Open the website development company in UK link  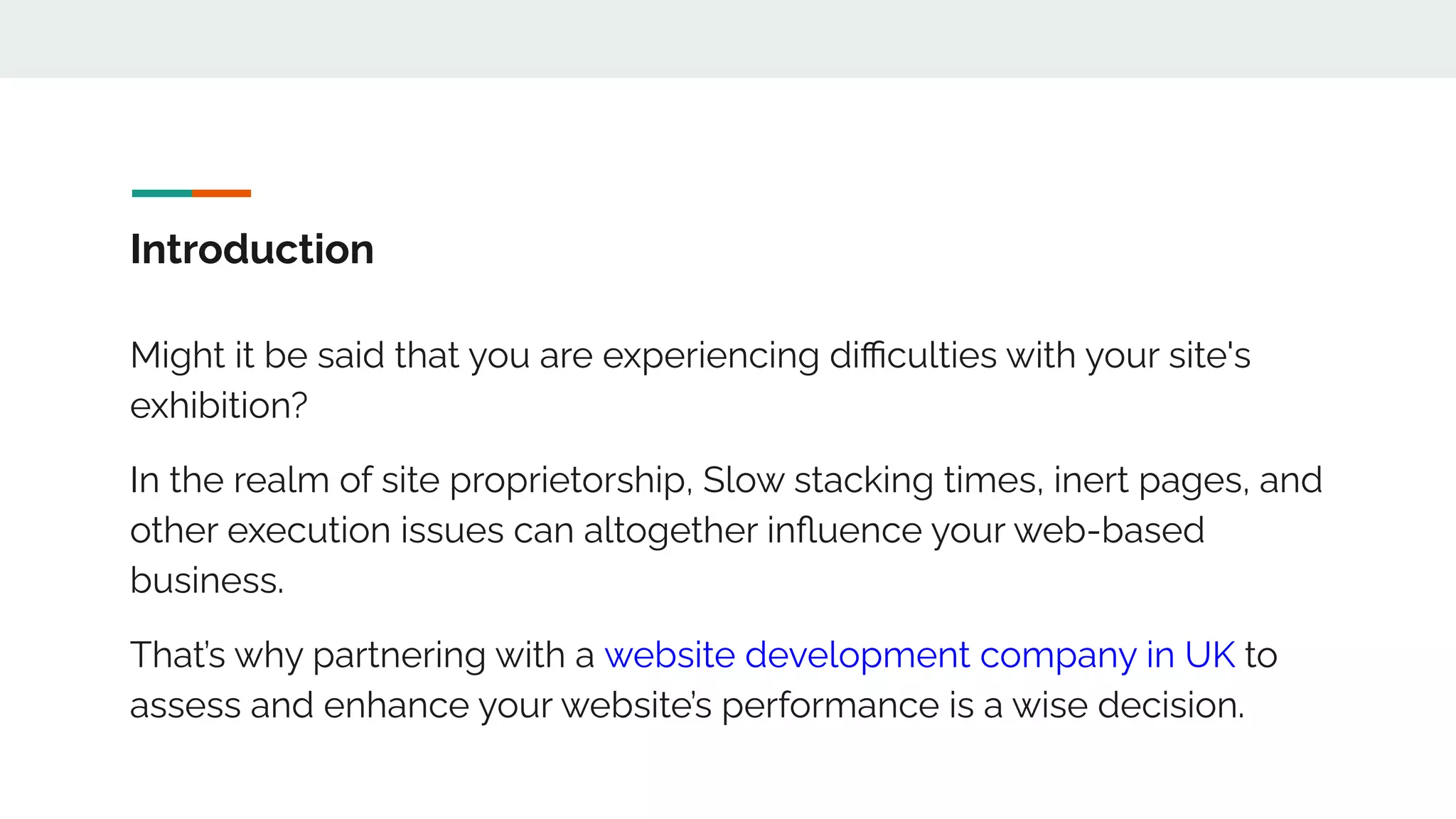click(x=919, y=655)
